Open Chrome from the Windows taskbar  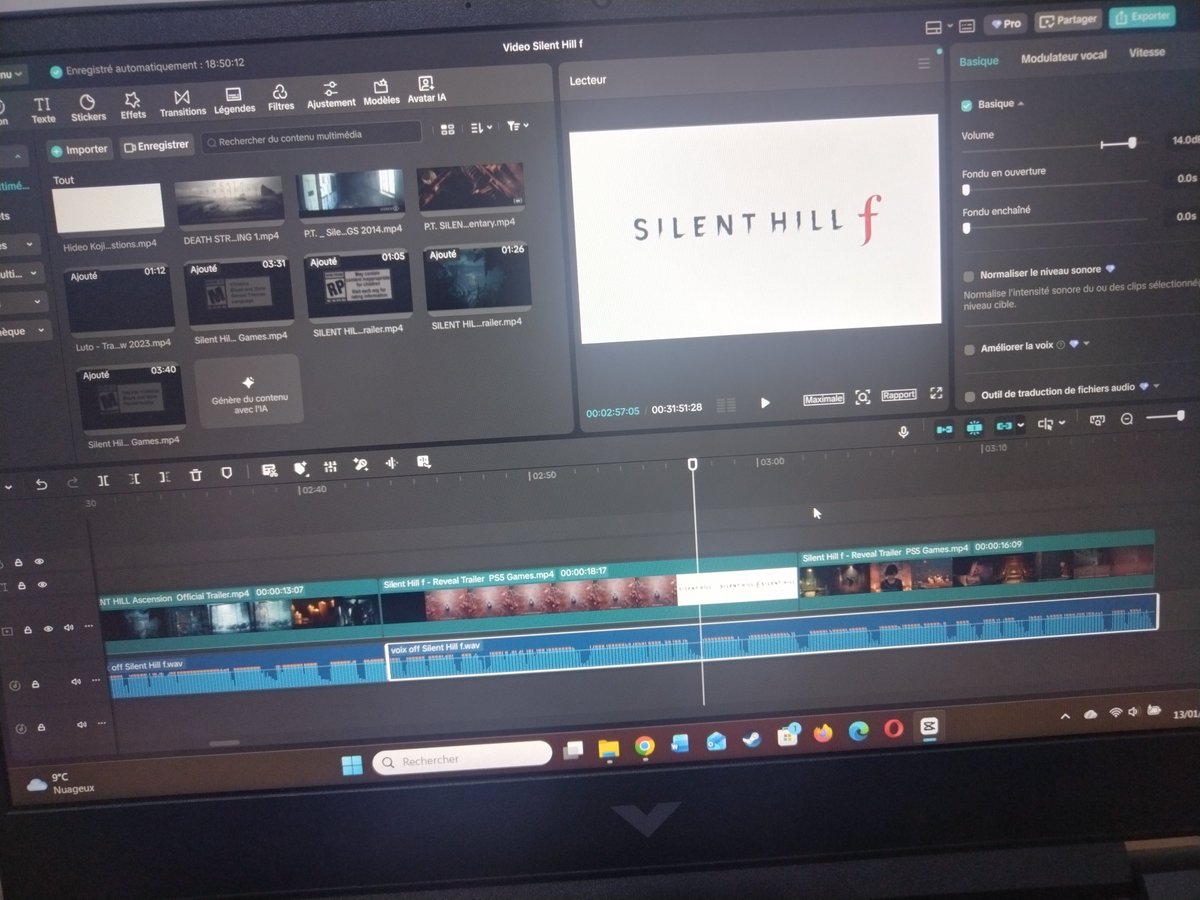coord(645,746)
